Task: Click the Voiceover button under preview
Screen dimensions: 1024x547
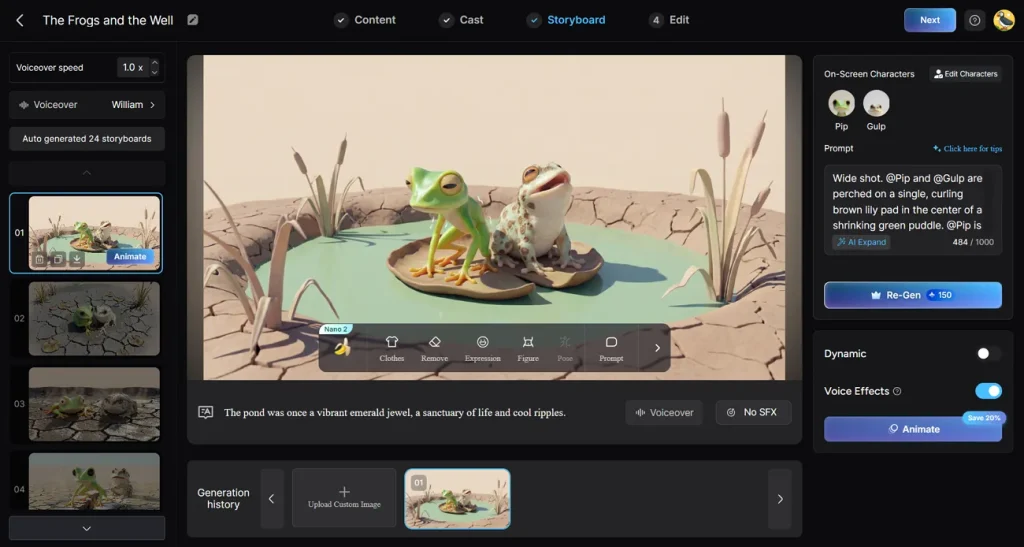Action: click(664, 413)
